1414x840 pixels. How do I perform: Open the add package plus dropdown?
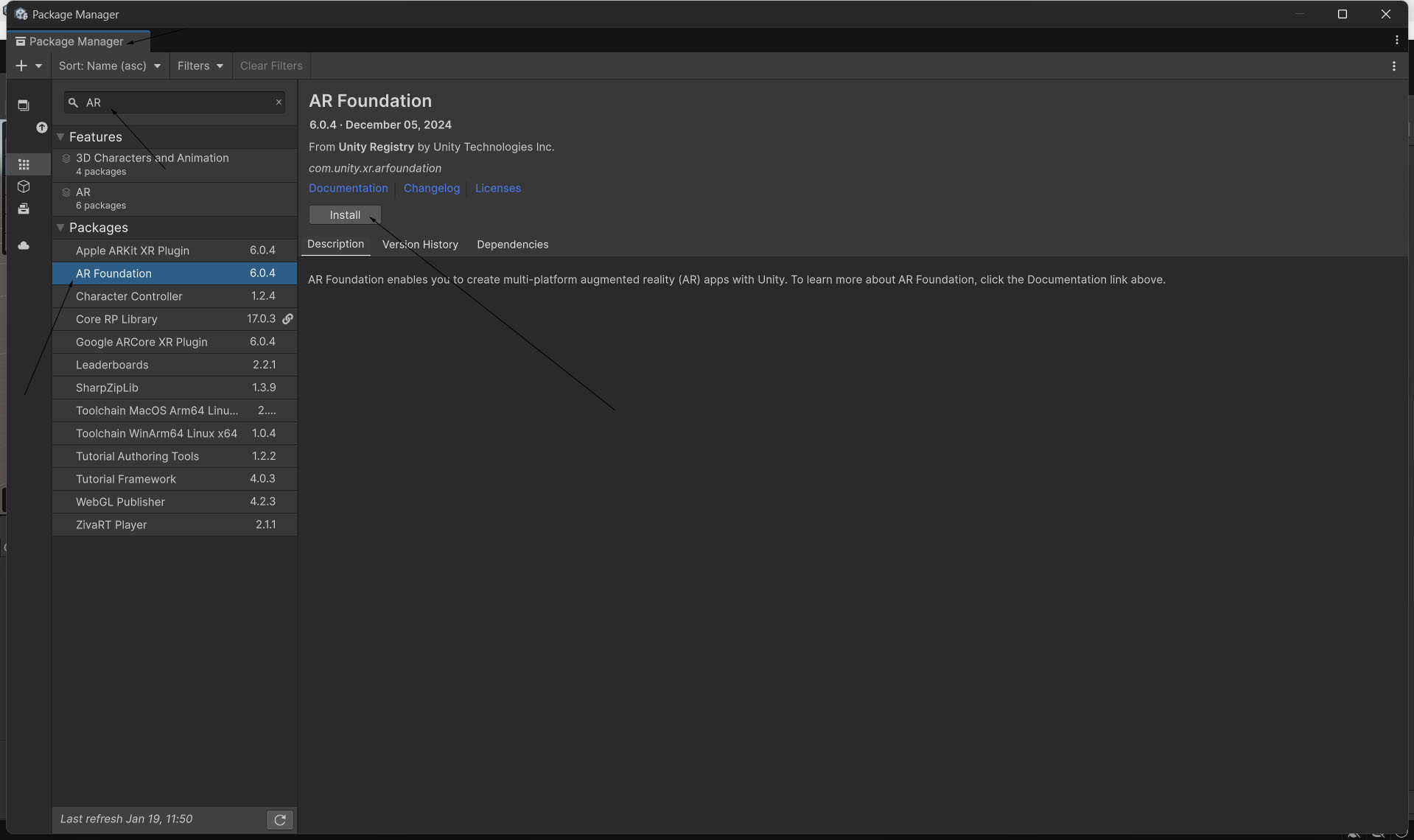pos(28,66)
